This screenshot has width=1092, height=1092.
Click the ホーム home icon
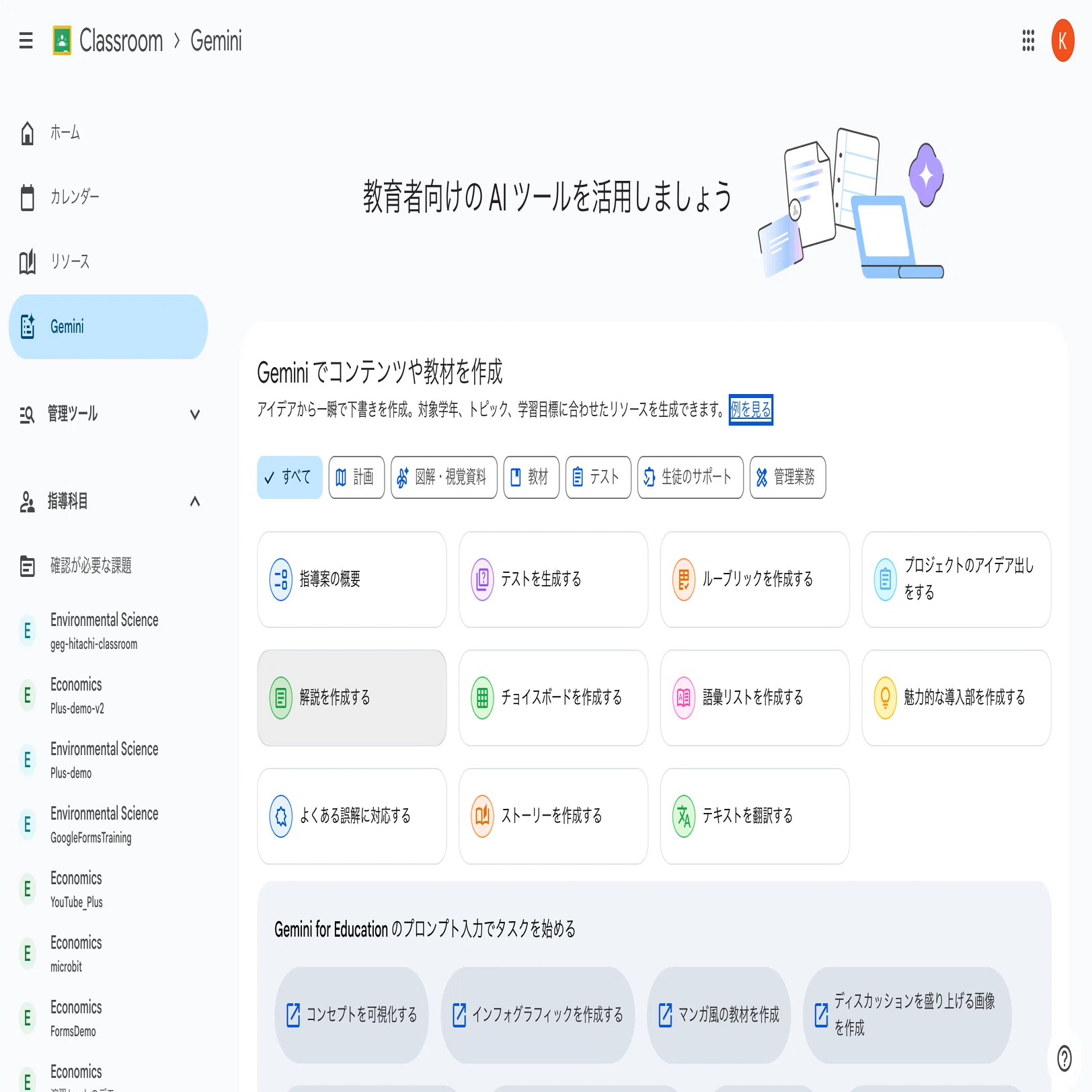[27, 133]
